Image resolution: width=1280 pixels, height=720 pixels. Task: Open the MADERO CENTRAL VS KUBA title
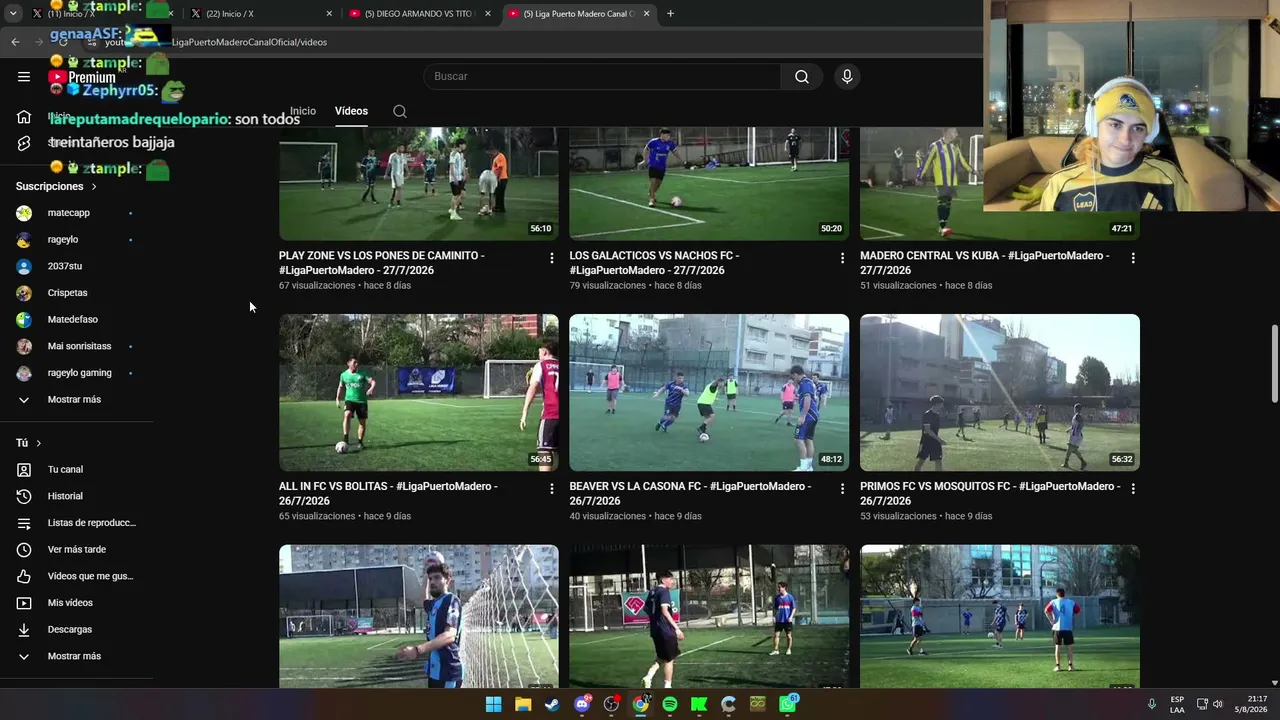coord(985,263)
